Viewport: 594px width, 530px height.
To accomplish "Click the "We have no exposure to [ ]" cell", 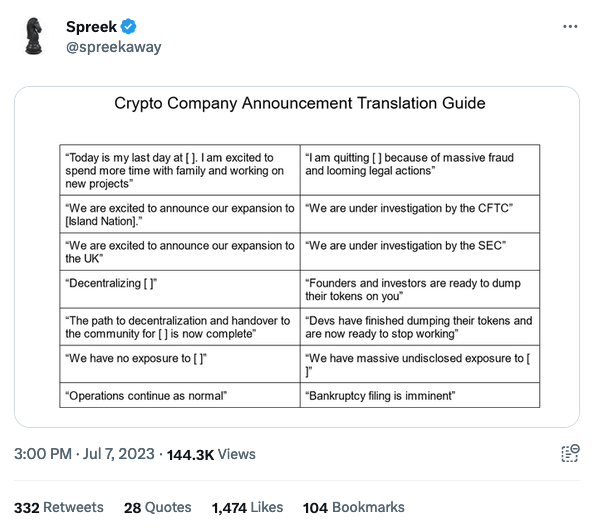I will (x=180, y=364).
